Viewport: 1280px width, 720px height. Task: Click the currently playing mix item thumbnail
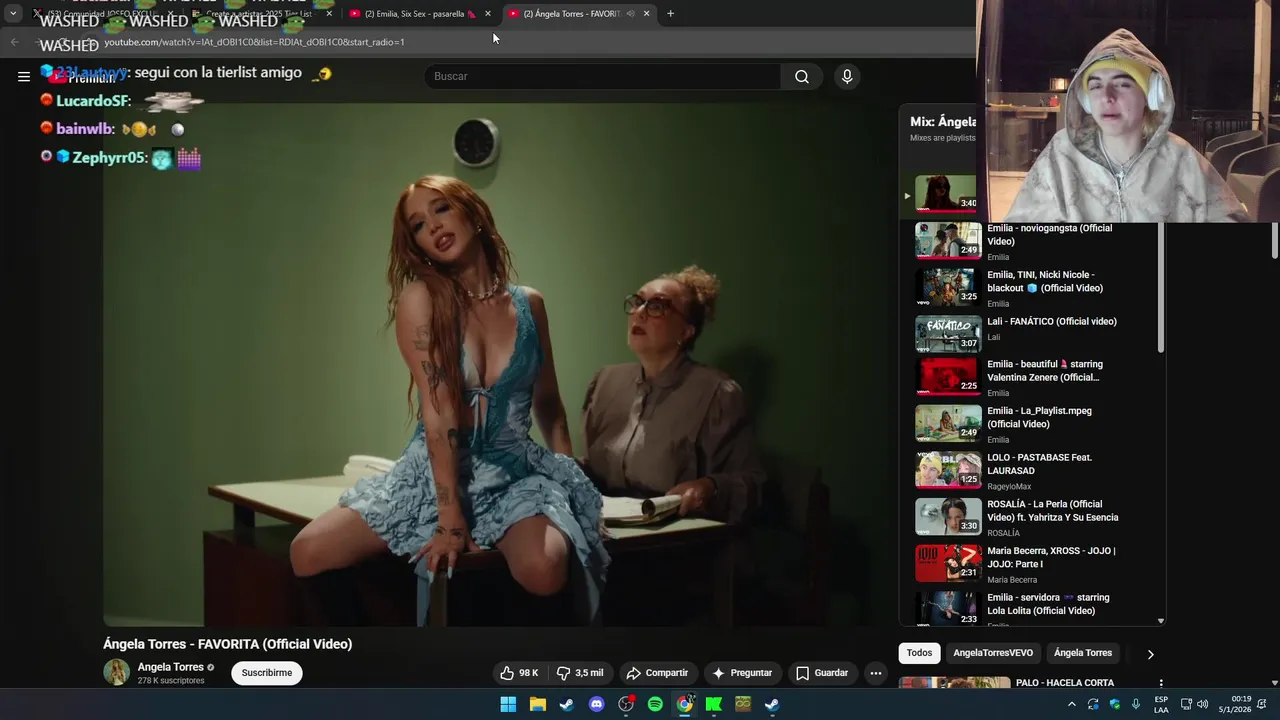click(945, 193)
